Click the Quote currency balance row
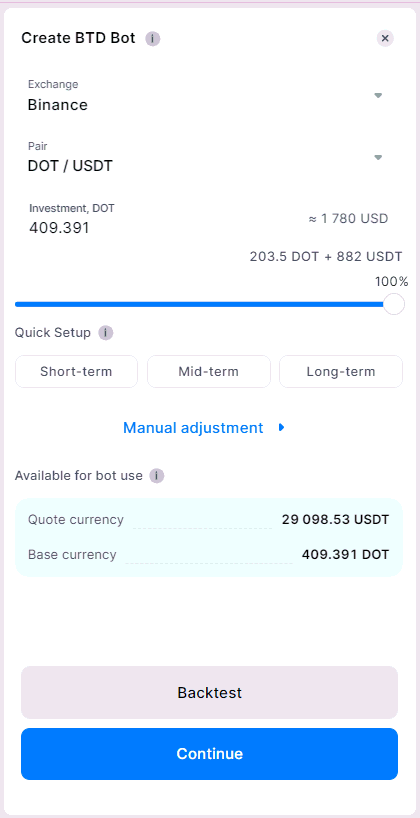 coord(209,520)
